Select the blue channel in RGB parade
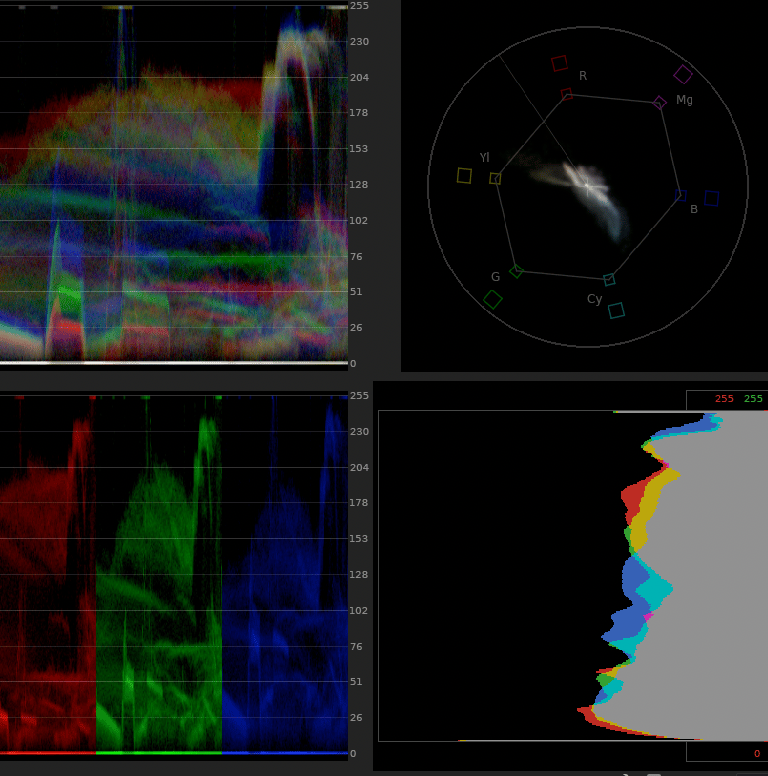This screenshot has width=768, height=776. 285,574
